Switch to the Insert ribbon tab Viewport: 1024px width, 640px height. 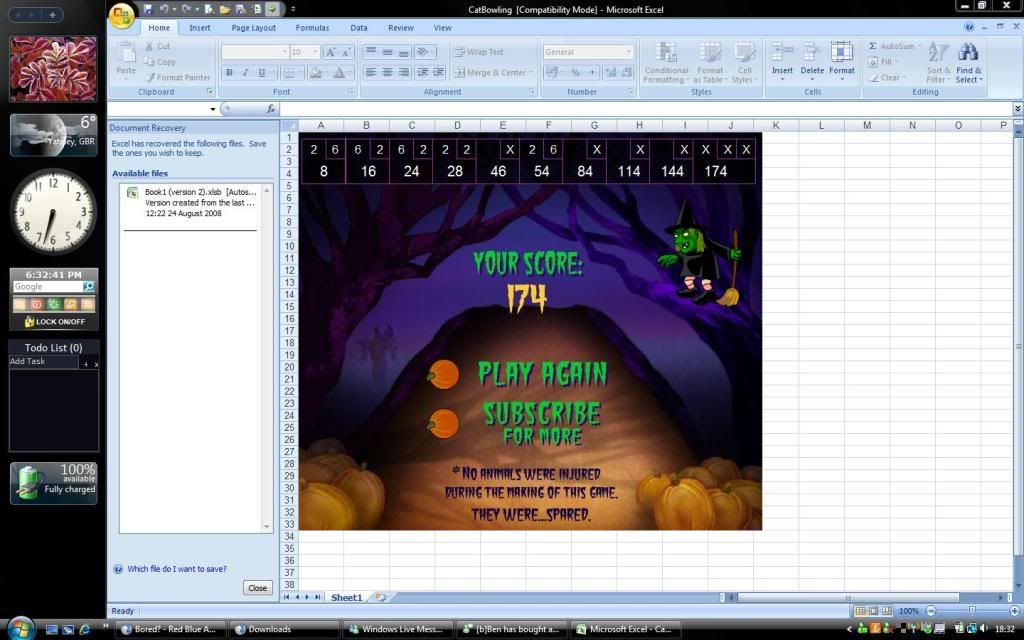(200, 27)
